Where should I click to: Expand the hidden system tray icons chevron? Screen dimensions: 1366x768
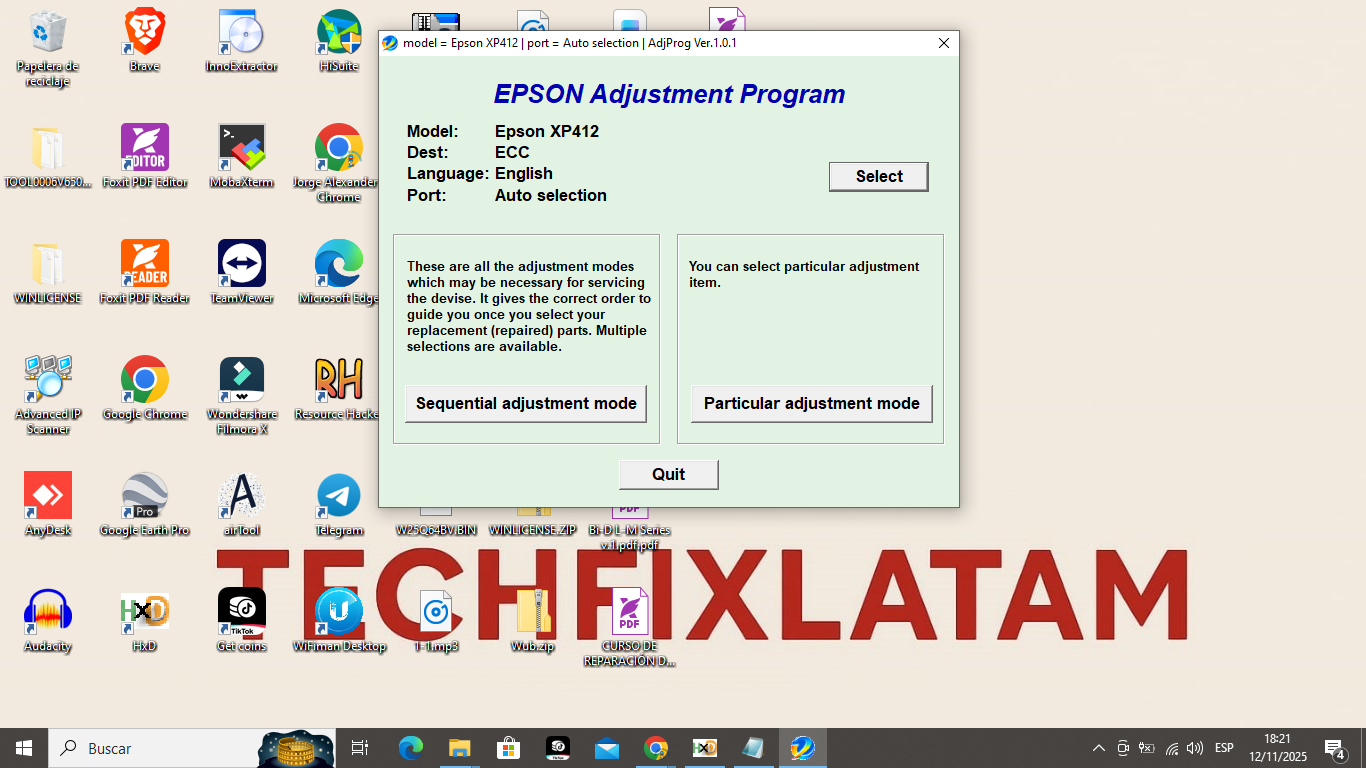click(x=1098, y=748)
